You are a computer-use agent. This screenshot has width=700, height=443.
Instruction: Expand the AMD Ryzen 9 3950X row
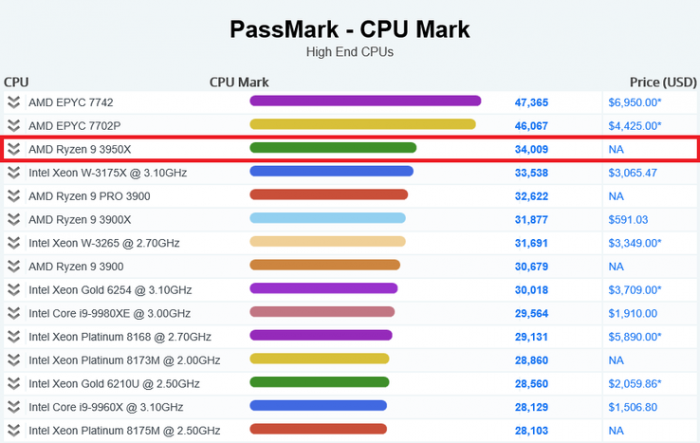tap(14, 149)
